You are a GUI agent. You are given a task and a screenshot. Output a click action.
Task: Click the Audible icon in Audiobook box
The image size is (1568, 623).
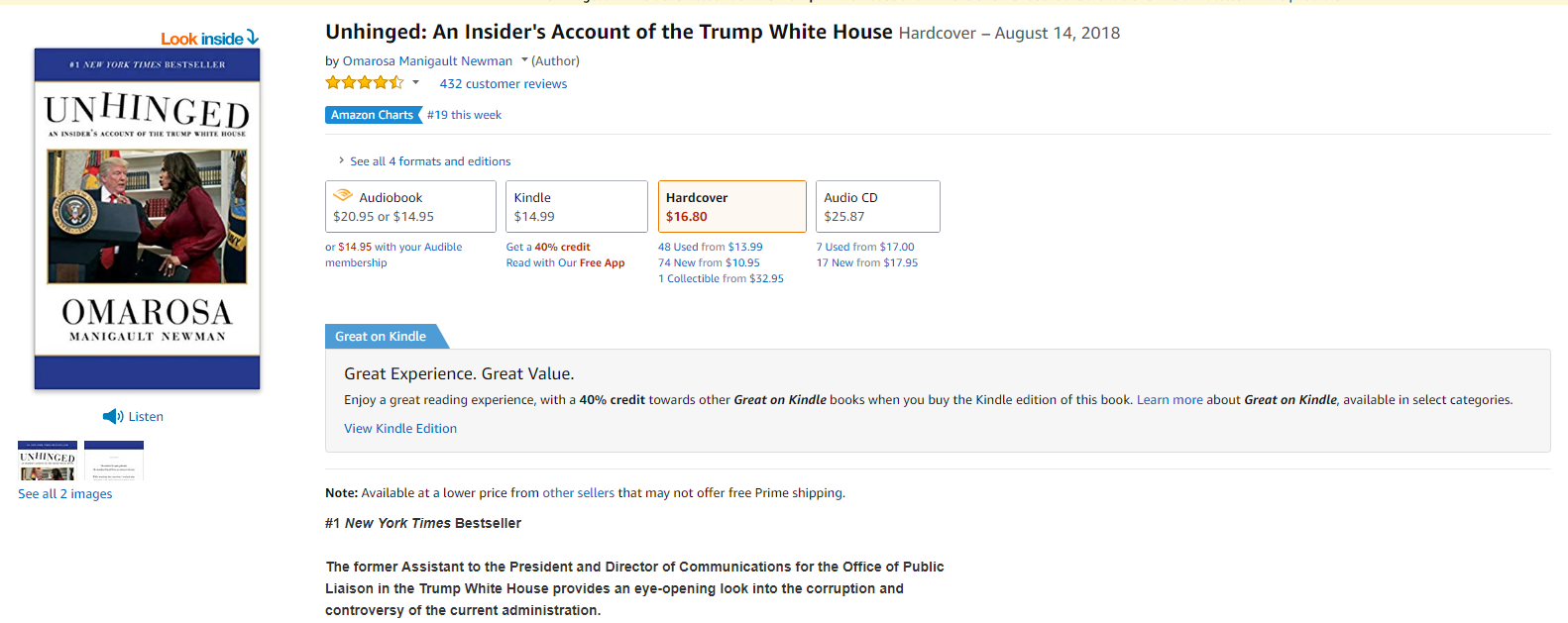point(343,196)
